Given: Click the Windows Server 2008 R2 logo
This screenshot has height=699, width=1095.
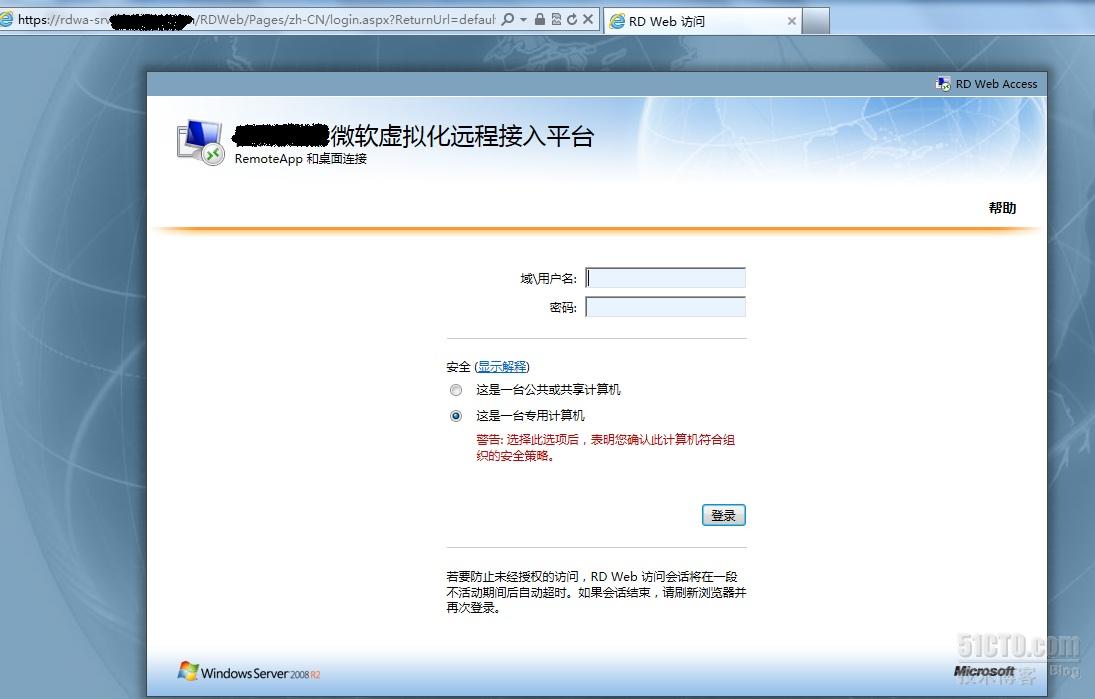Looking at the screenshot, I should pyautogui.click(x=249, y=672).
